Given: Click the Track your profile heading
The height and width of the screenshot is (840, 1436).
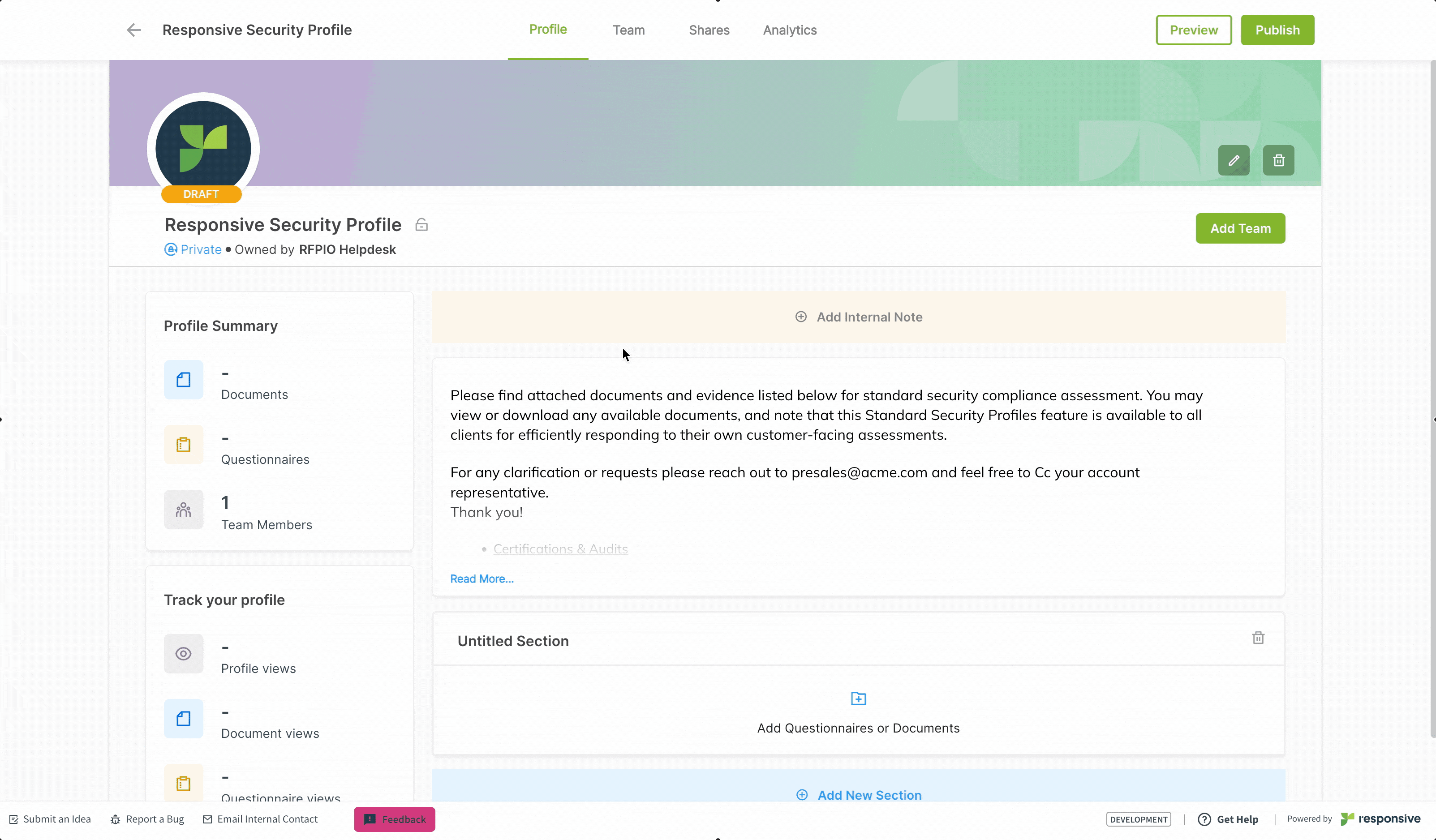Looking at the screenshot, I should click(x=224, y=600).
